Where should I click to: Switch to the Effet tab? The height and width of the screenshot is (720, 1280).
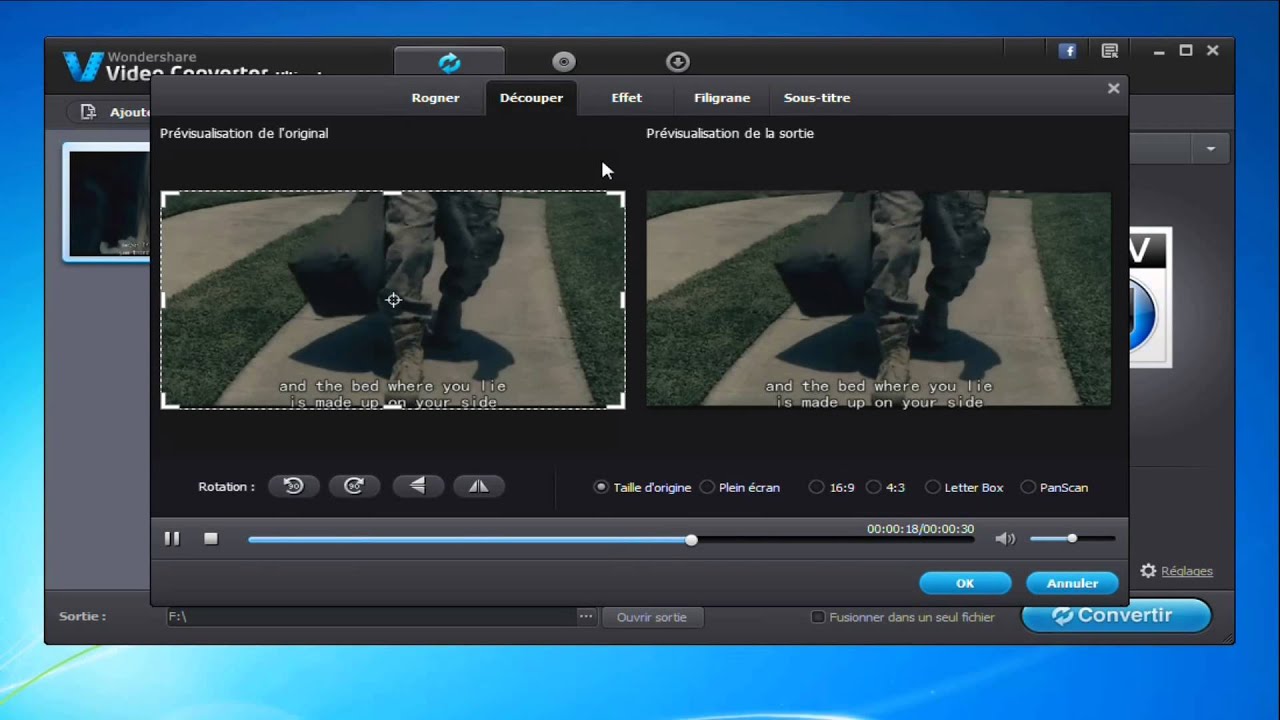click(x=627, y=98)
